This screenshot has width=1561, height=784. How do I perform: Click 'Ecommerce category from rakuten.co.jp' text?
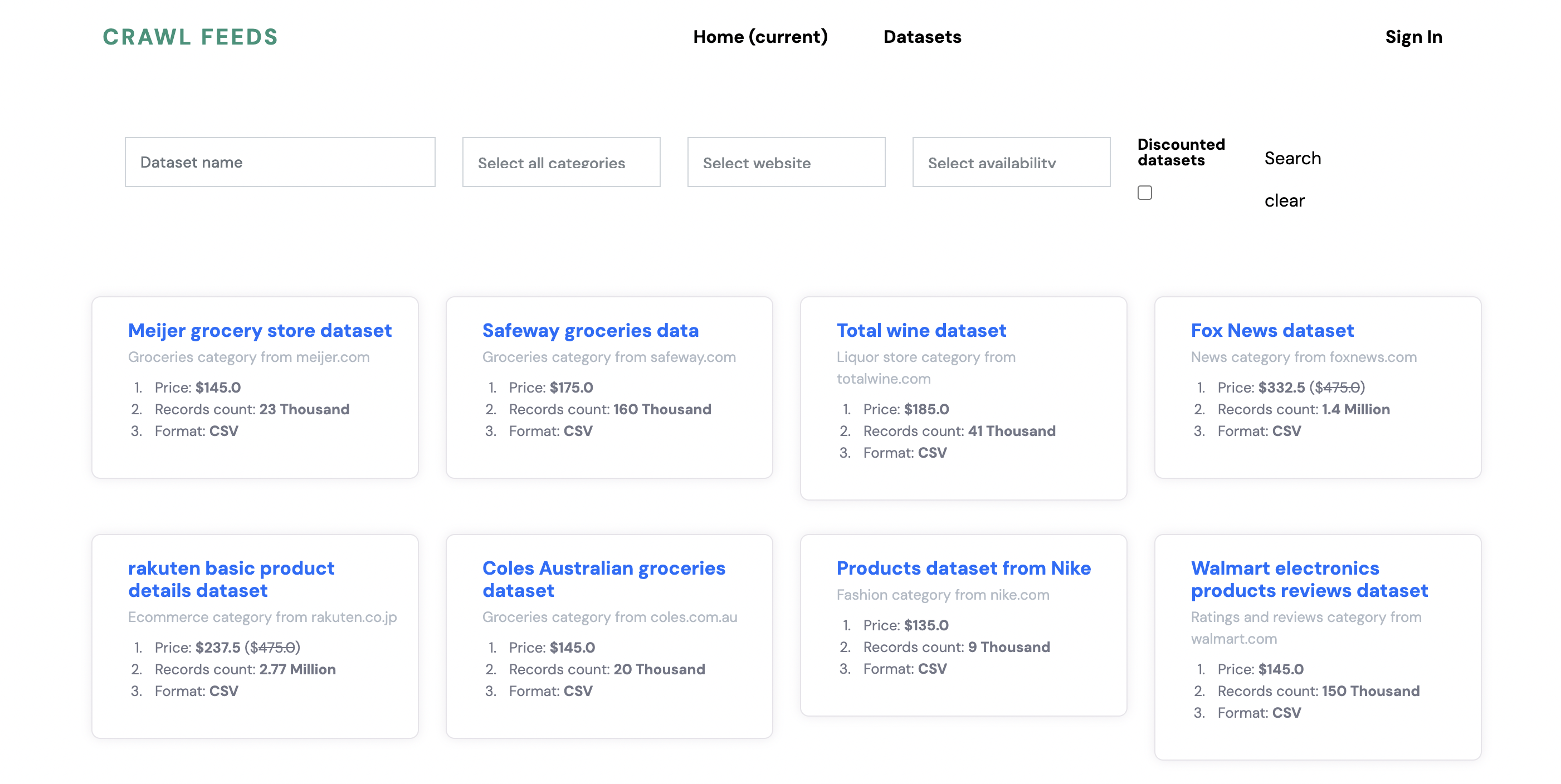click(x=262, y=617)
